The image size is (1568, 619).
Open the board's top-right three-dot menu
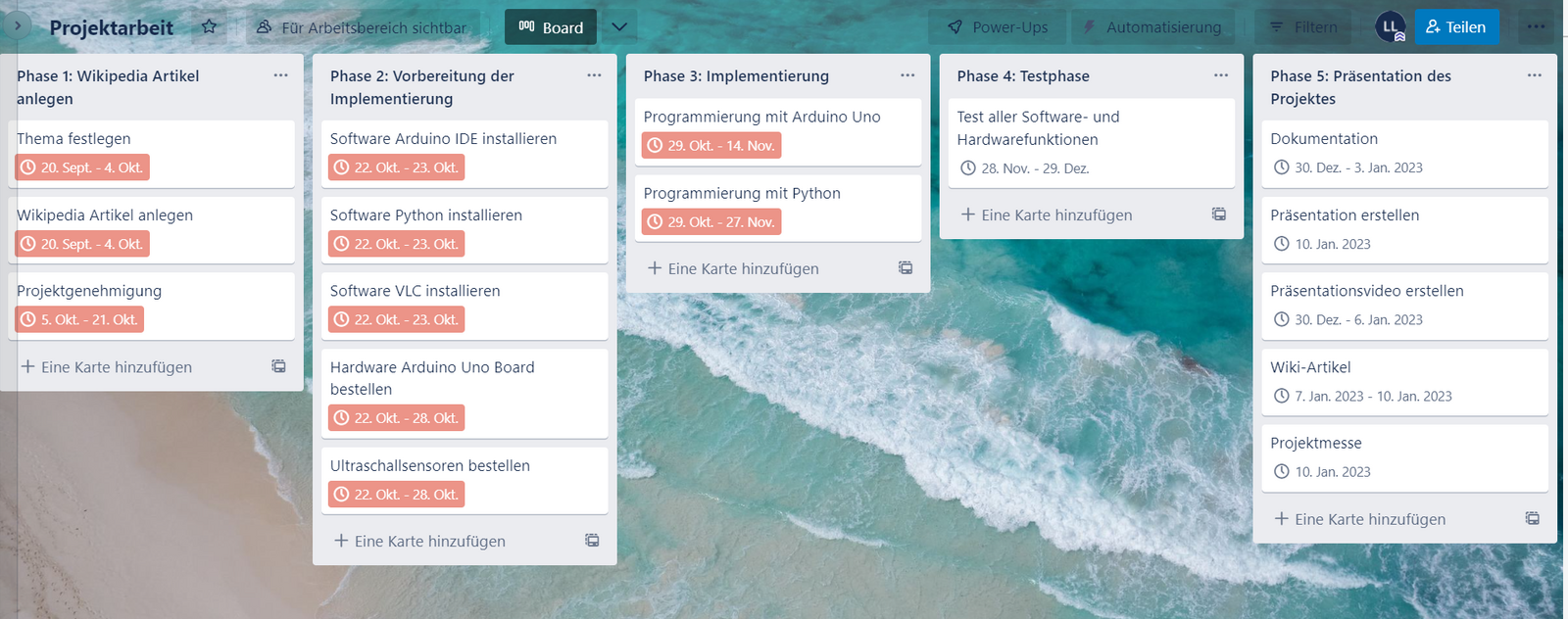[1536, 27]
